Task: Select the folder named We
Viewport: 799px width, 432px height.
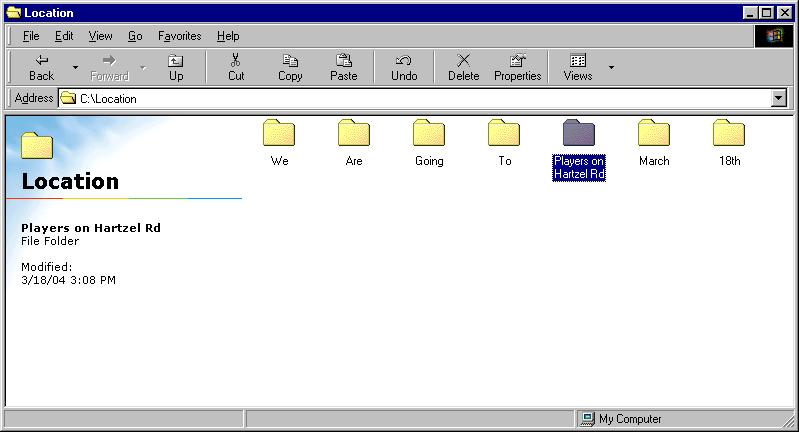Action: [279, 134]
